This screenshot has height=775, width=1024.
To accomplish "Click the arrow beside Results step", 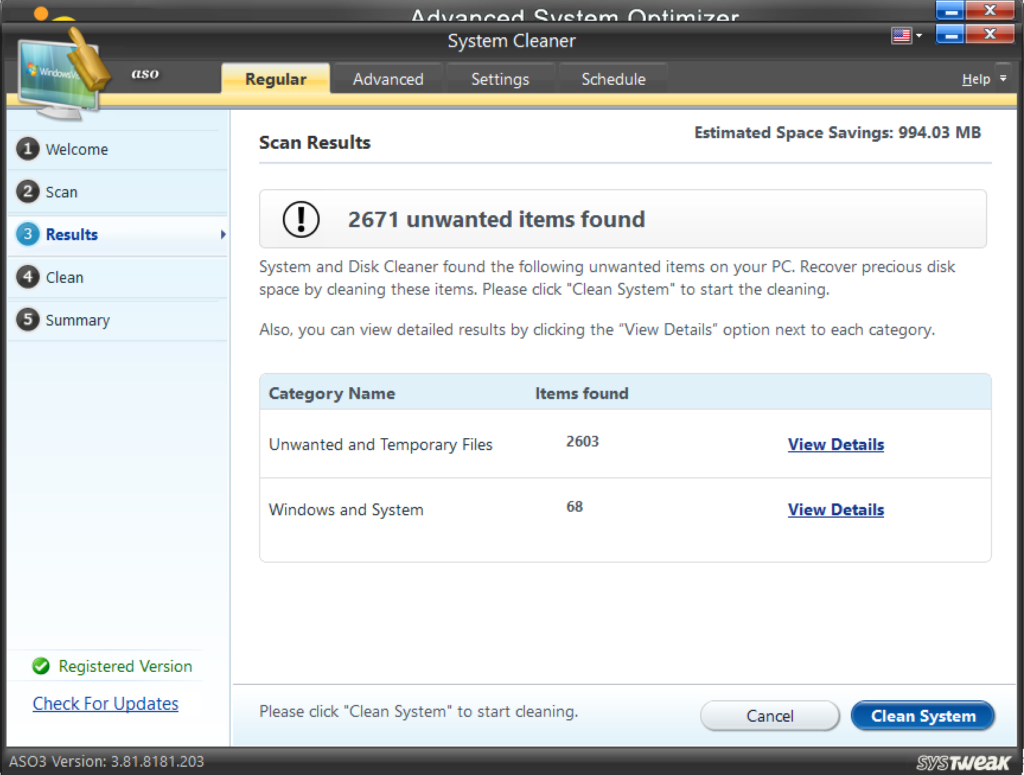I will [x=223, y=234].
